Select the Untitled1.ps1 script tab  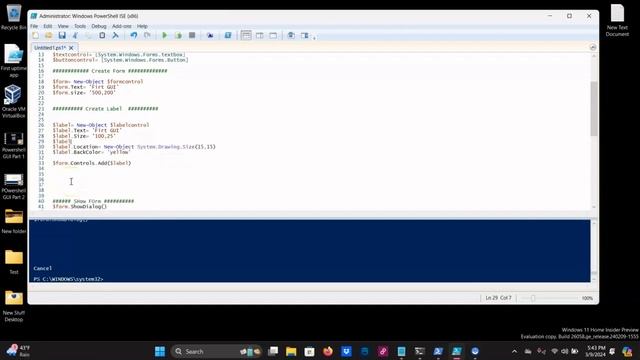[x=50, y=48]
